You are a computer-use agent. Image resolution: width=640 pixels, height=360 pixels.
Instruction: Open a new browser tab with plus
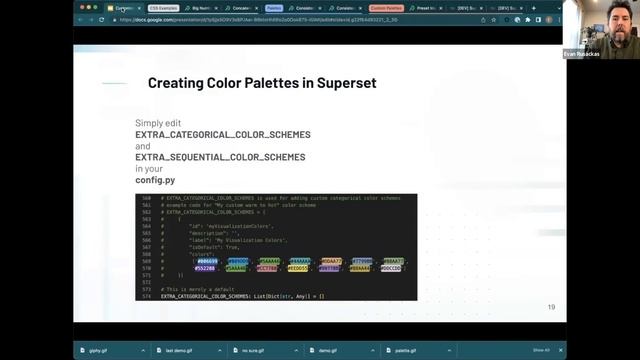533,8
